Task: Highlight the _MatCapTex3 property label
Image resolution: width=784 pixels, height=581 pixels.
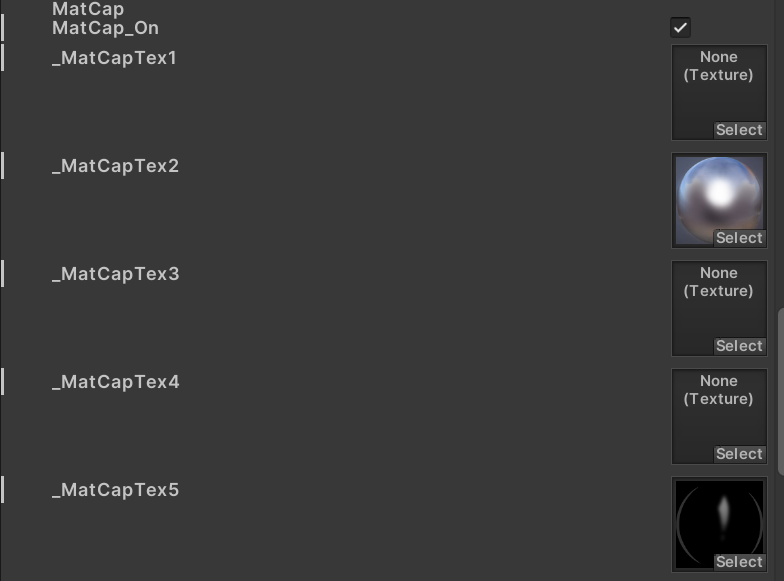Action: [115, 274]
